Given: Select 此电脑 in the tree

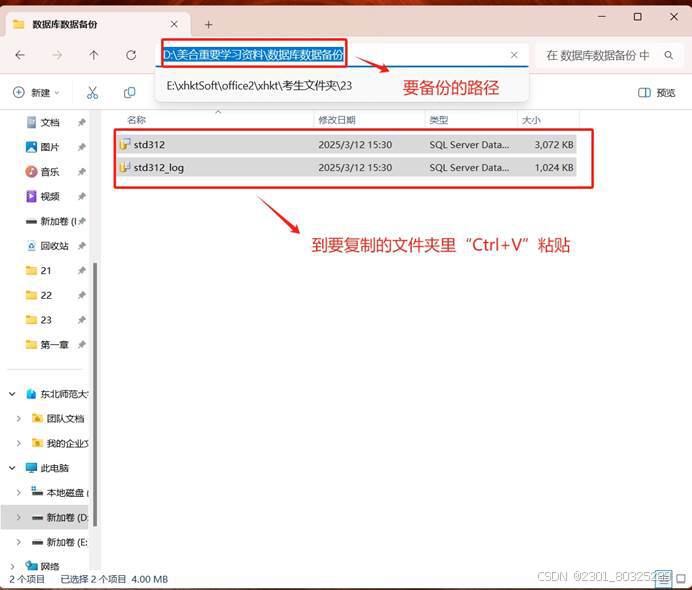Looking at the screenshot, I should [x=47, y=468].
